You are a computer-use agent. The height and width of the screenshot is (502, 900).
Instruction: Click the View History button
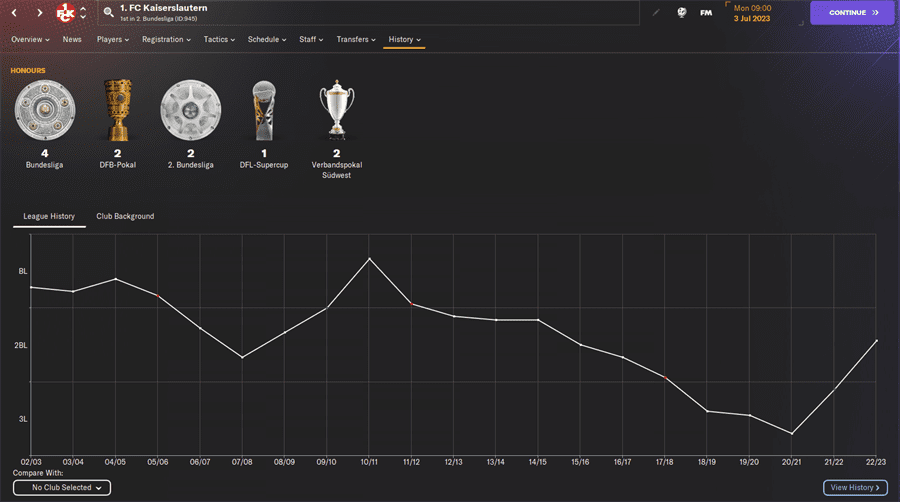tap(855, 488)
